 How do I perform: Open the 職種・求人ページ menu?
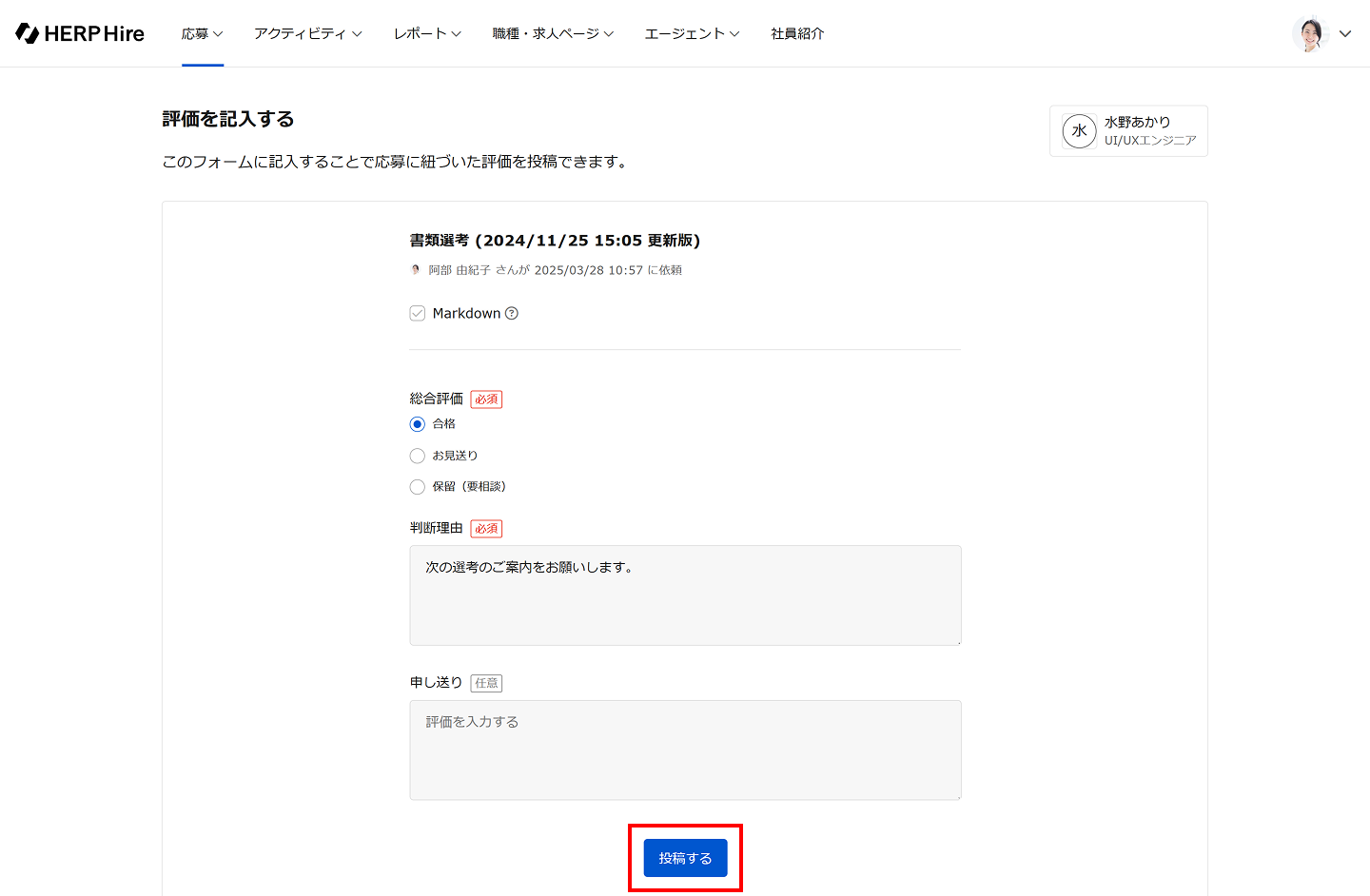[x=553, y=33]
